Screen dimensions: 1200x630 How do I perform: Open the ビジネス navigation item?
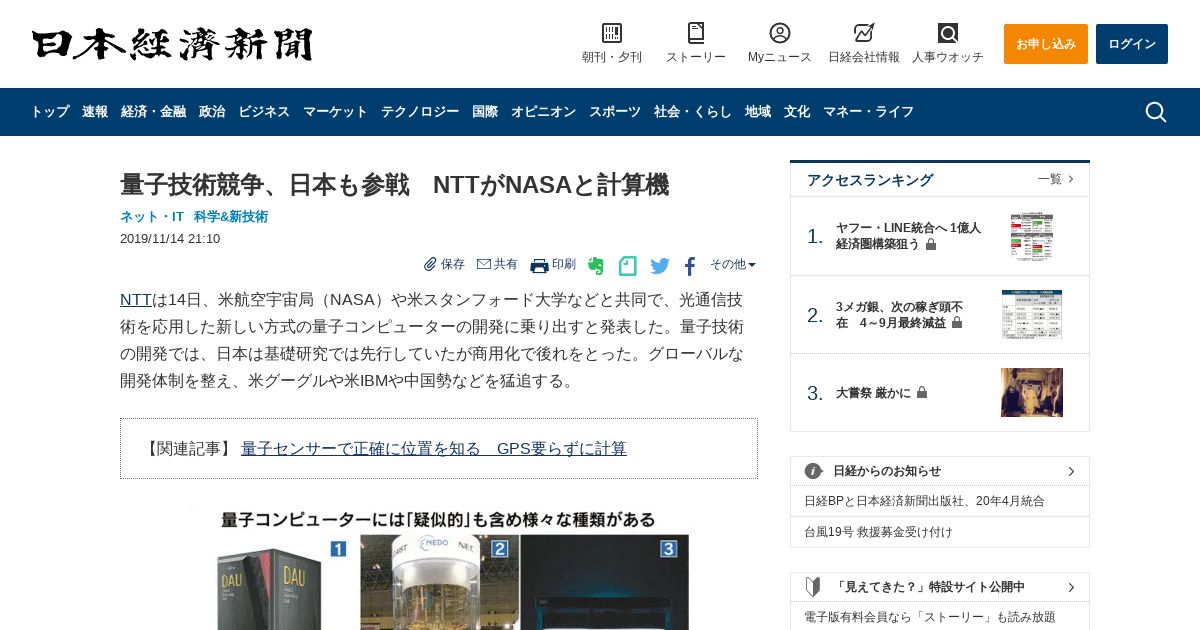coord(264,112)
